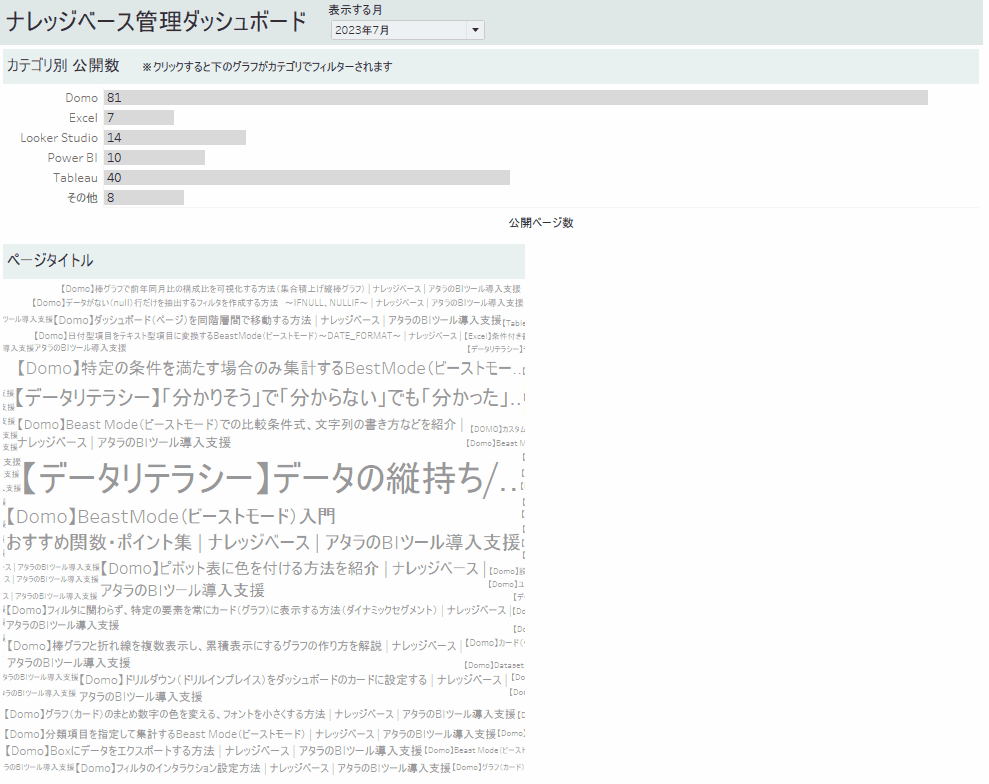
Task: Click the Tableau category label
Action: click(75, 178)
